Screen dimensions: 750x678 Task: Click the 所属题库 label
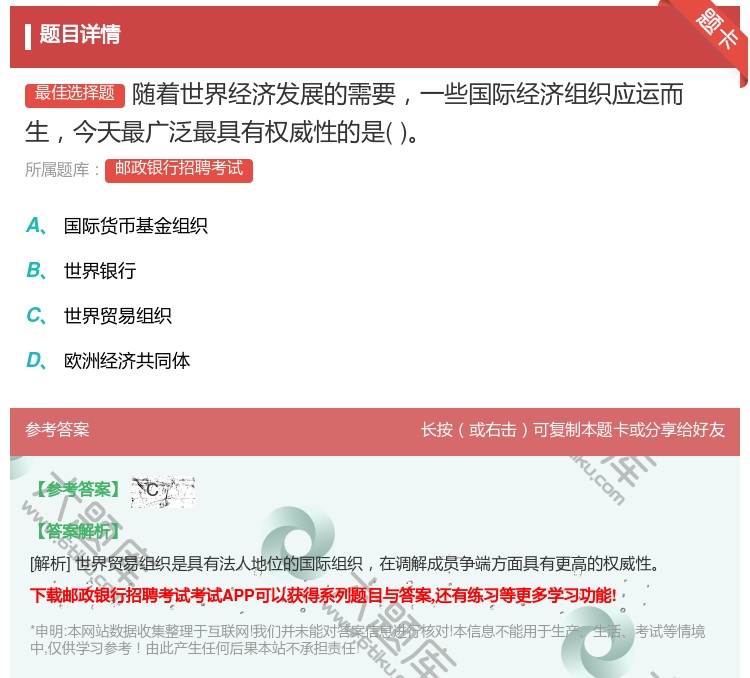point(62,170)
